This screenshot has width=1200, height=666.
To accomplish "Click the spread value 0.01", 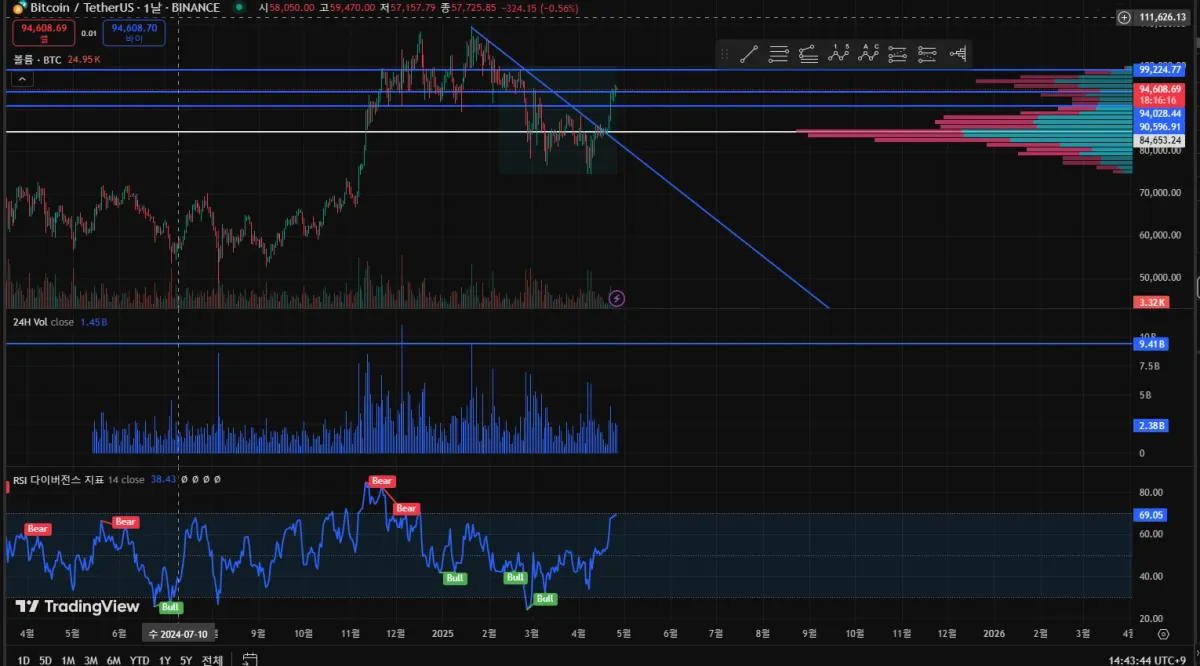I will pos(88,33).
